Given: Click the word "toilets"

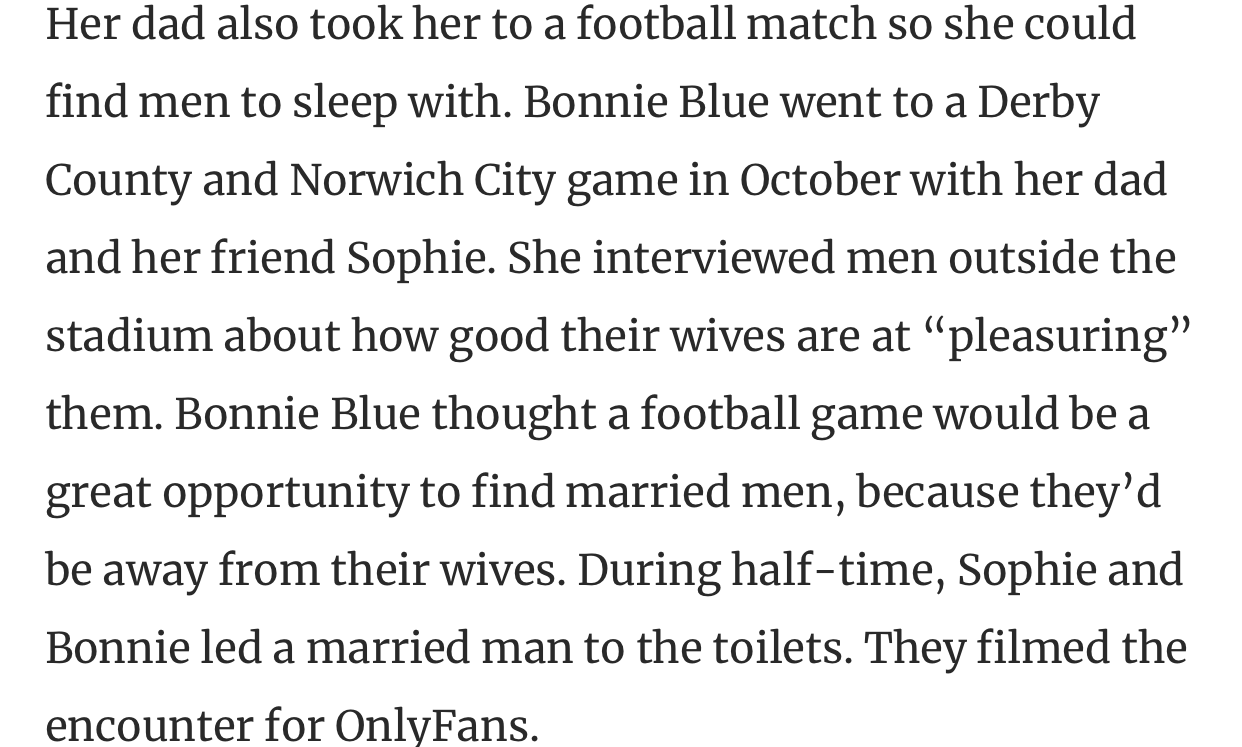Looking at the screenshot, I should pos(780,648).
